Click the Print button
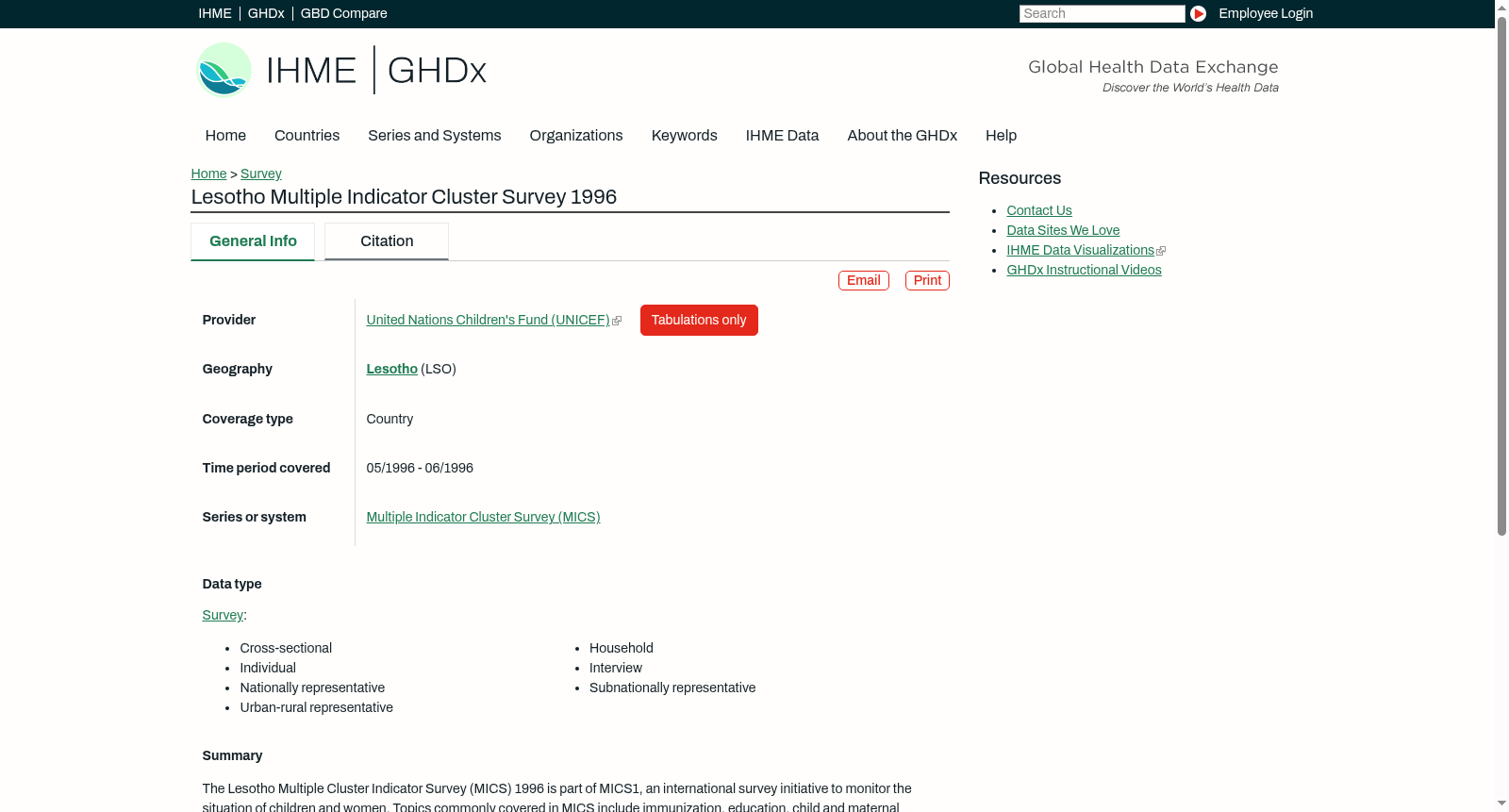Image resolution: width=1509 pixels, height=812 pixels. point(927,280)
